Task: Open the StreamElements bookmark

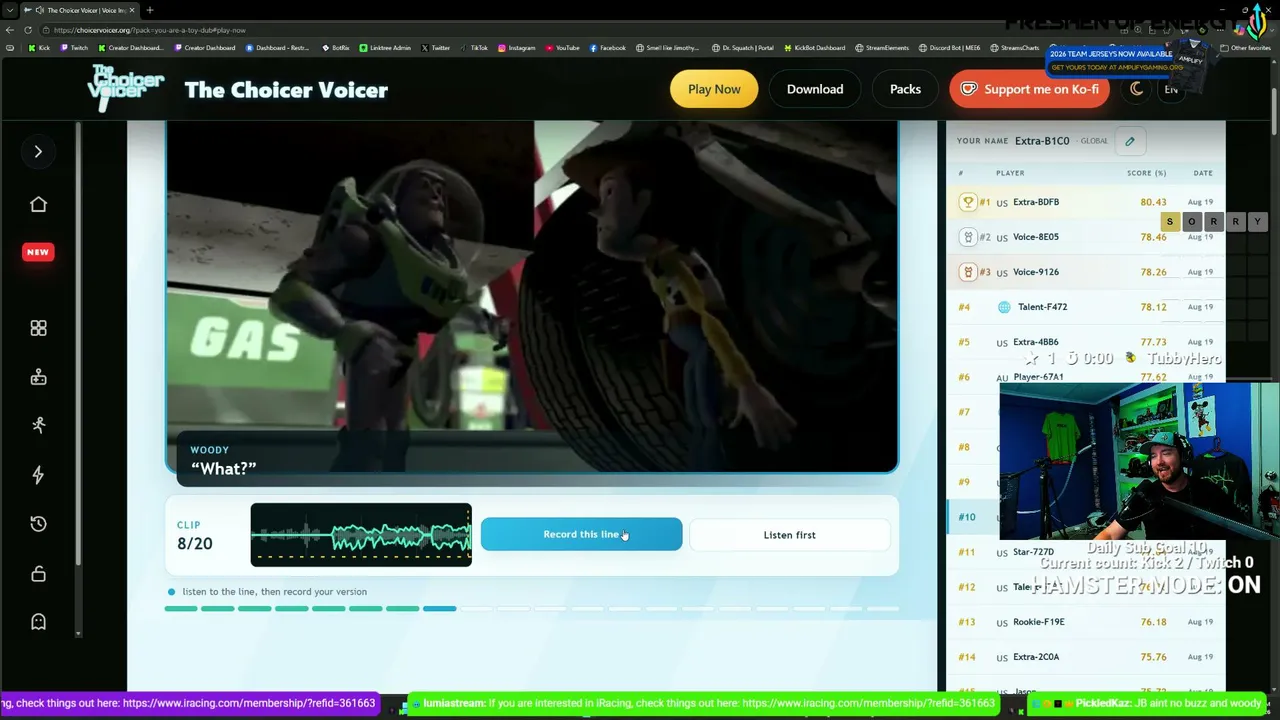Action: [x=882, y=48]
